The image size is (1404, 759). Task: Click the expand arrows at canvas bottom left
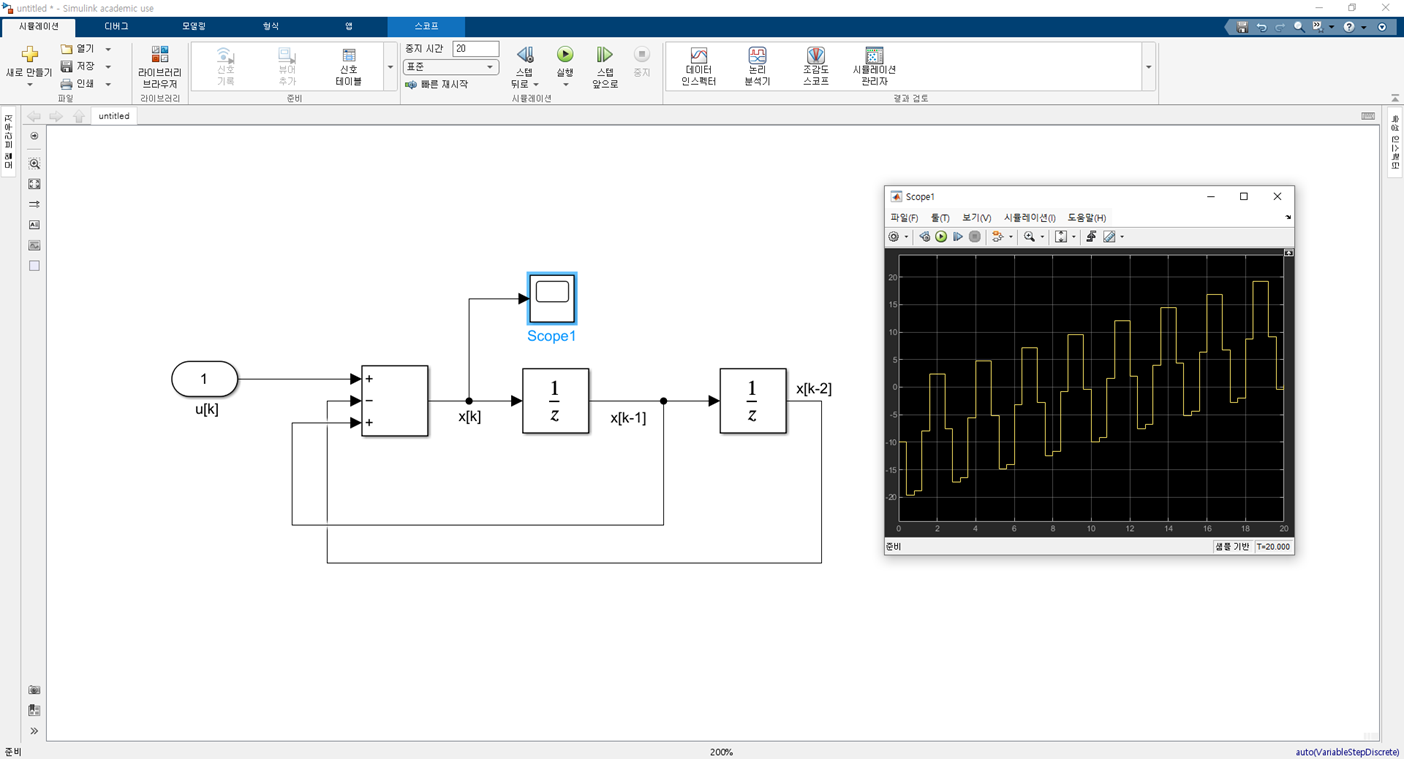coord(34,731)
